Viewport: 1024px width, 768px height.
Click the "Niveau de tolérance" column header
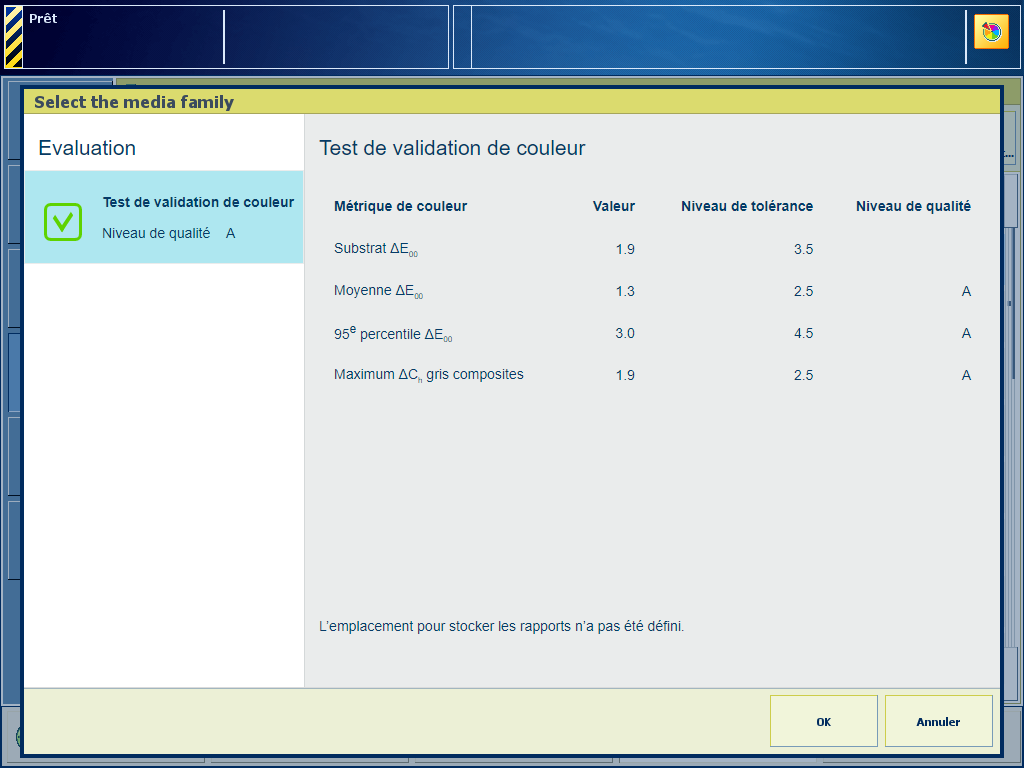pyautogui.click(x=746, y=207)
